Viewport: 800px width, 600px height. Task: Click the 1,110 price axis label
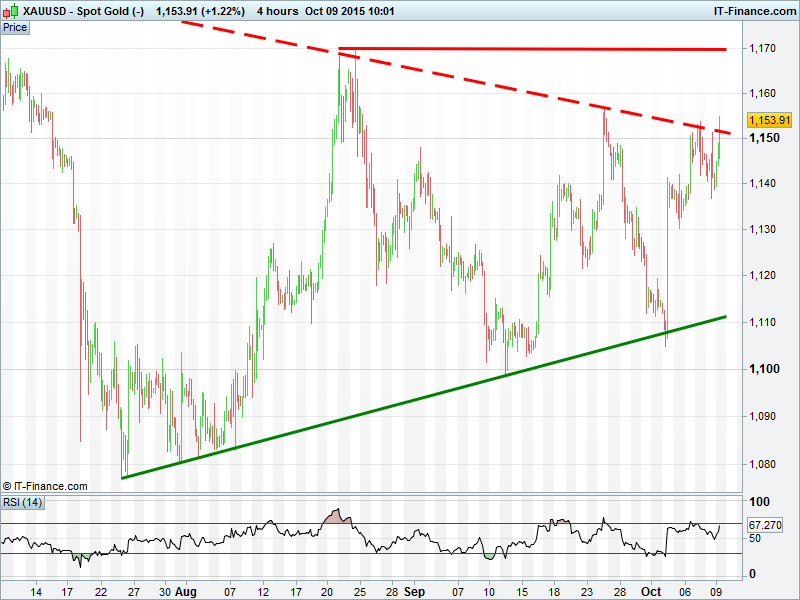coord(762,322)
